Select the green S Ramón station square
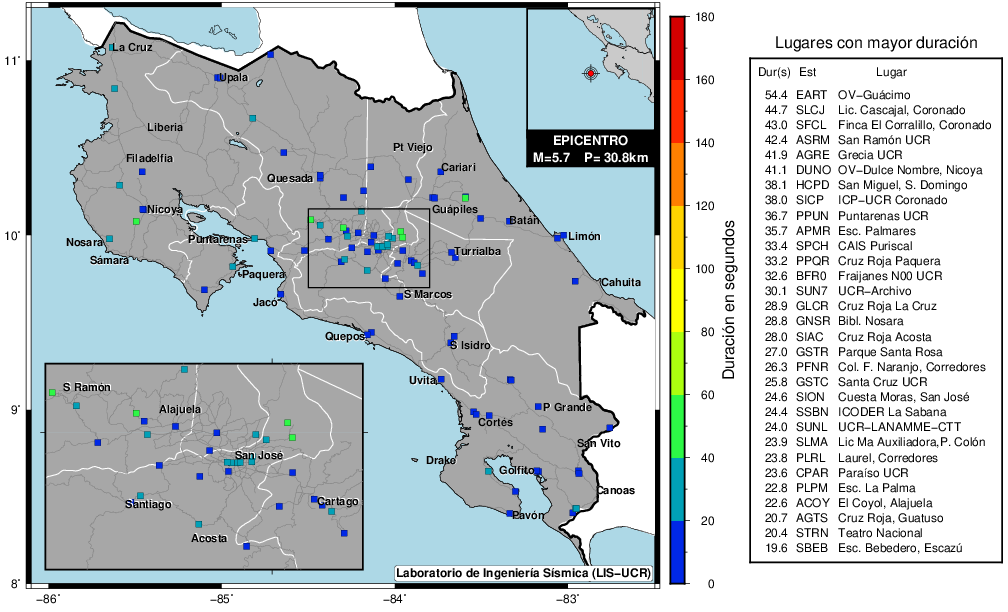Screen dimensions: 1008x612 (x=52, y=393)
